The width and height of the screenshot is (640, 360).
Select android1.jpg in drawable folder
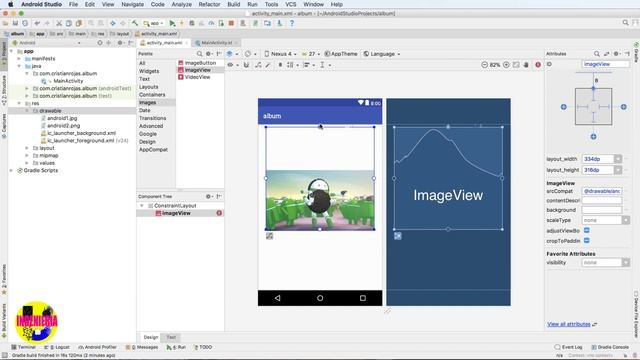pyautogui.click(x=62, y=118)
